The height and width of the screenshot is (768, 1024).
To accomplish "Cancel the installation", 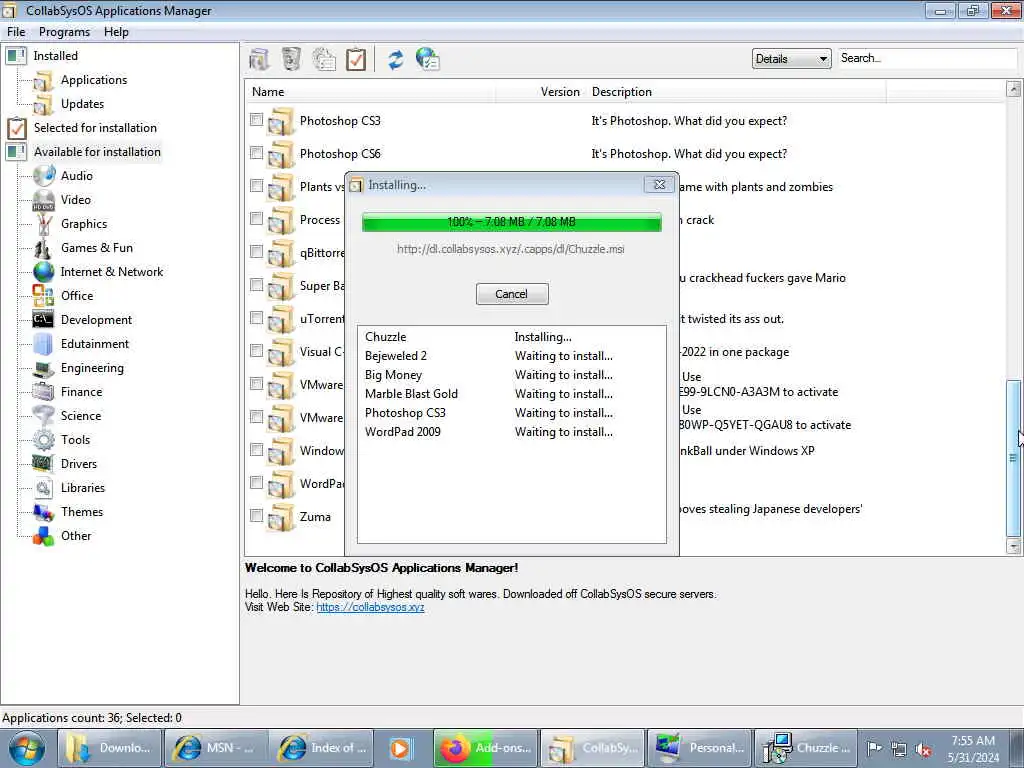I will [x=511, y=294].
